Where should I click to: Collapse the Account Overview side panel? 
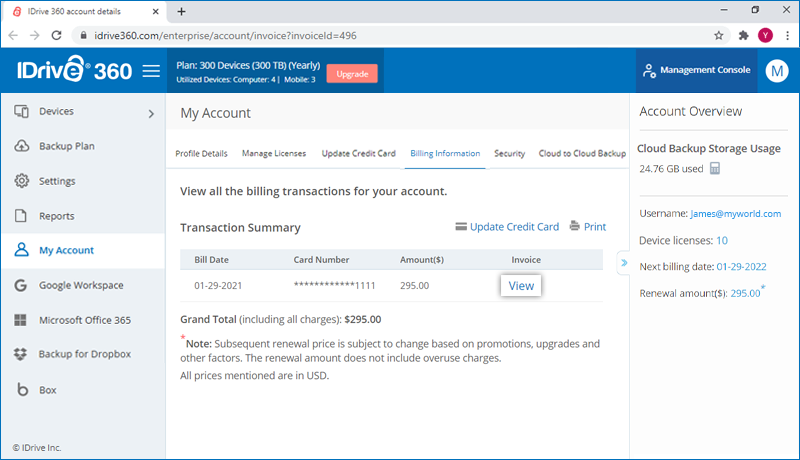click(622, 263)
